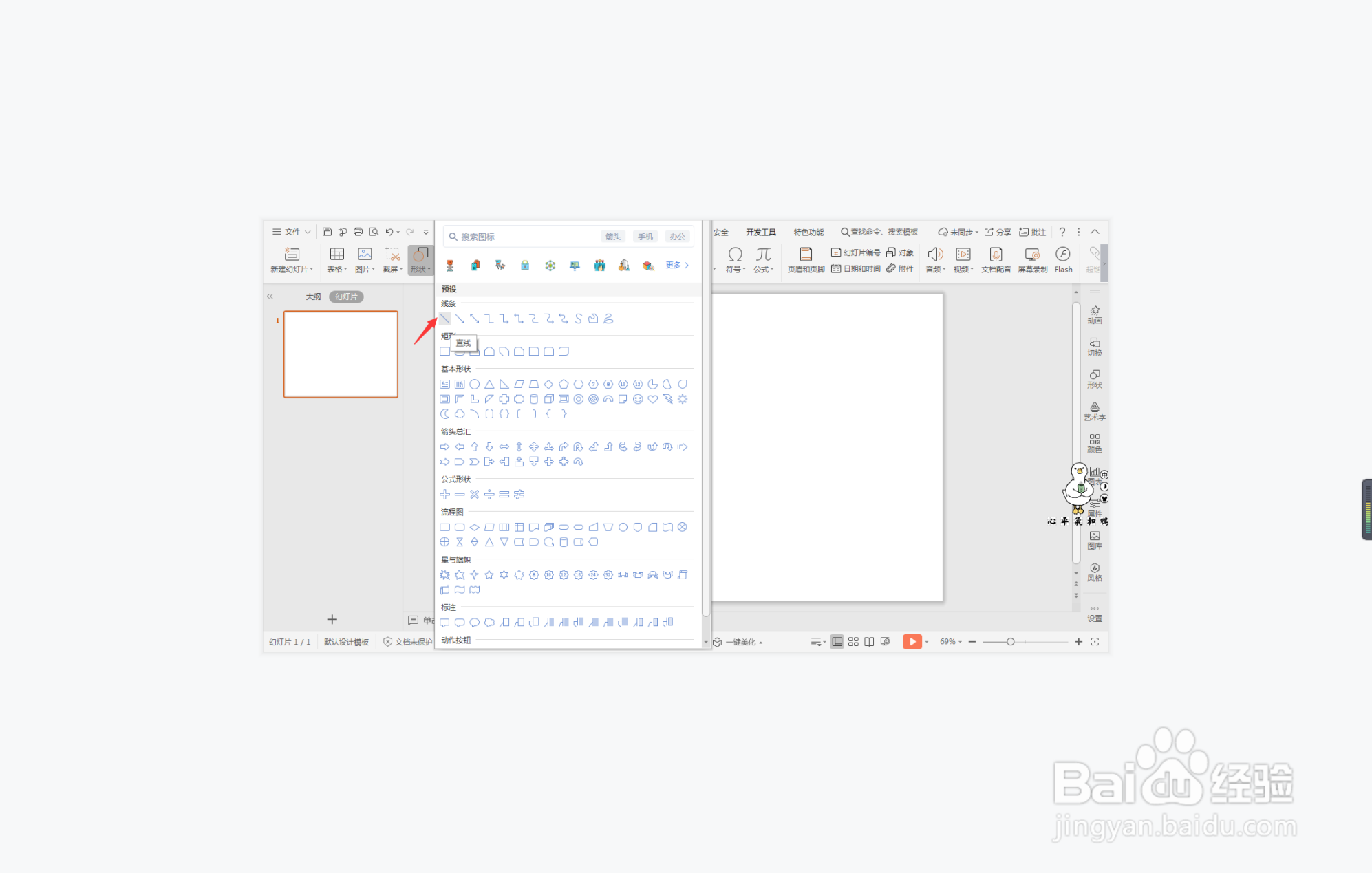The image size is (1372, 873).
Task: Choose the heart shape in basic shapes
Action: (652, 399)
